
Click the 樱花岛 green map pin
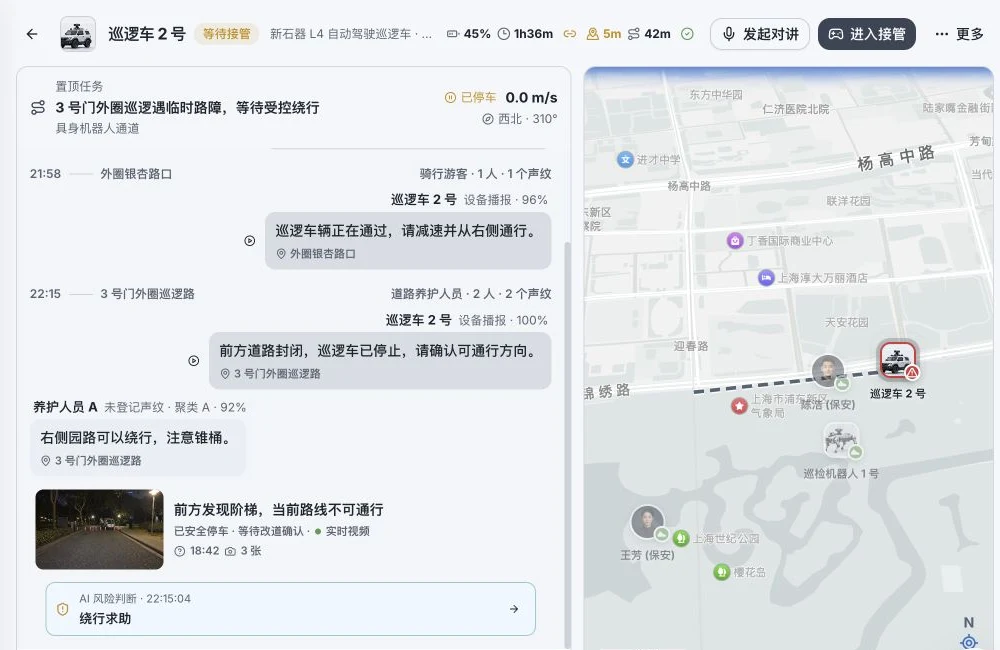pyautogui.click(x=721, y=572)
